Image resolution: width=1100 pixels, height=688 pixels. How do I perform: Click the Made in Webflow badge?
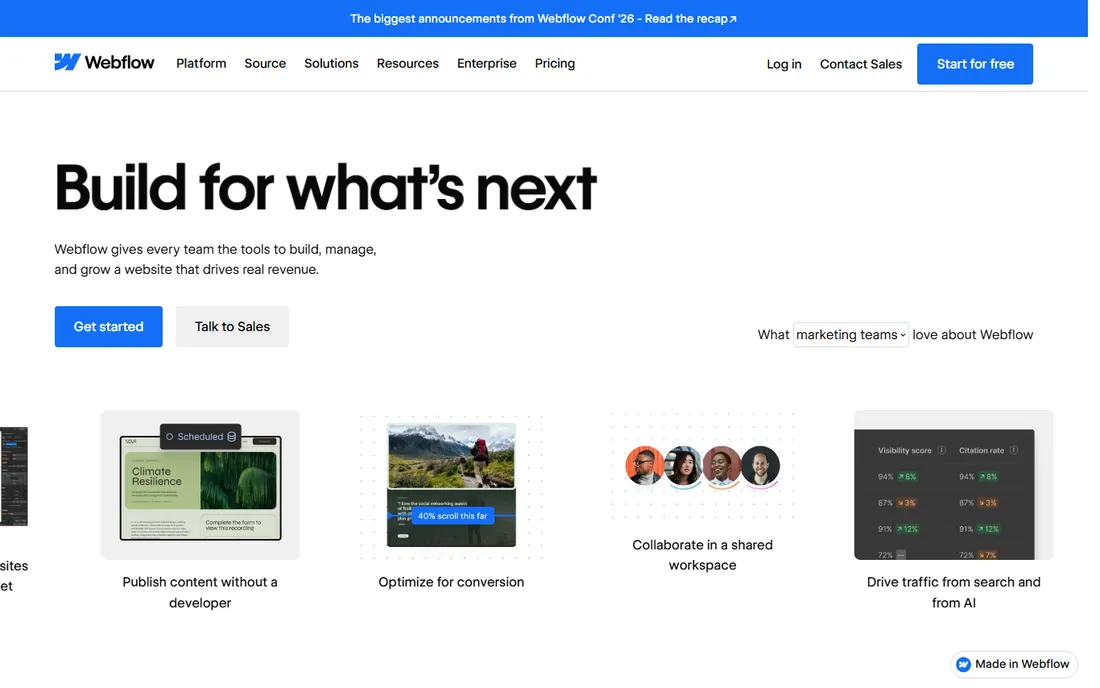coord(1014,663)
